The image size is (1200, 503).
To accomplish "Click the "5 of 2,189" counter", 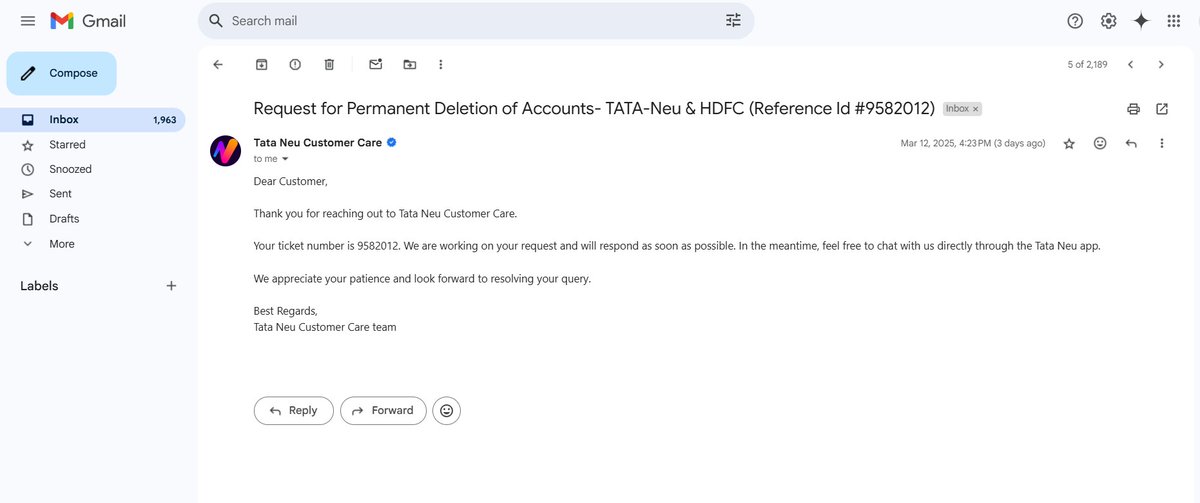I will point(1087,64).
